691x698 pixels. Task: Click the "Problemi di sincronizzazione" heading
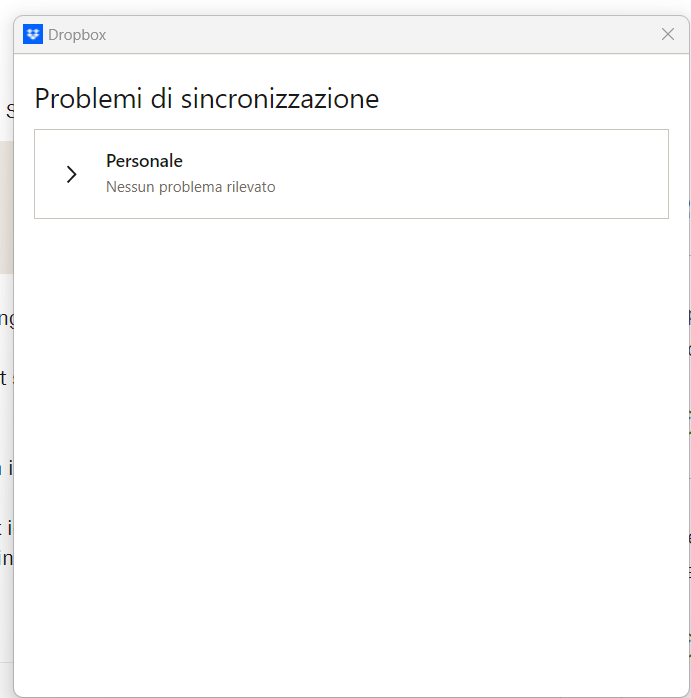point(206,99)
